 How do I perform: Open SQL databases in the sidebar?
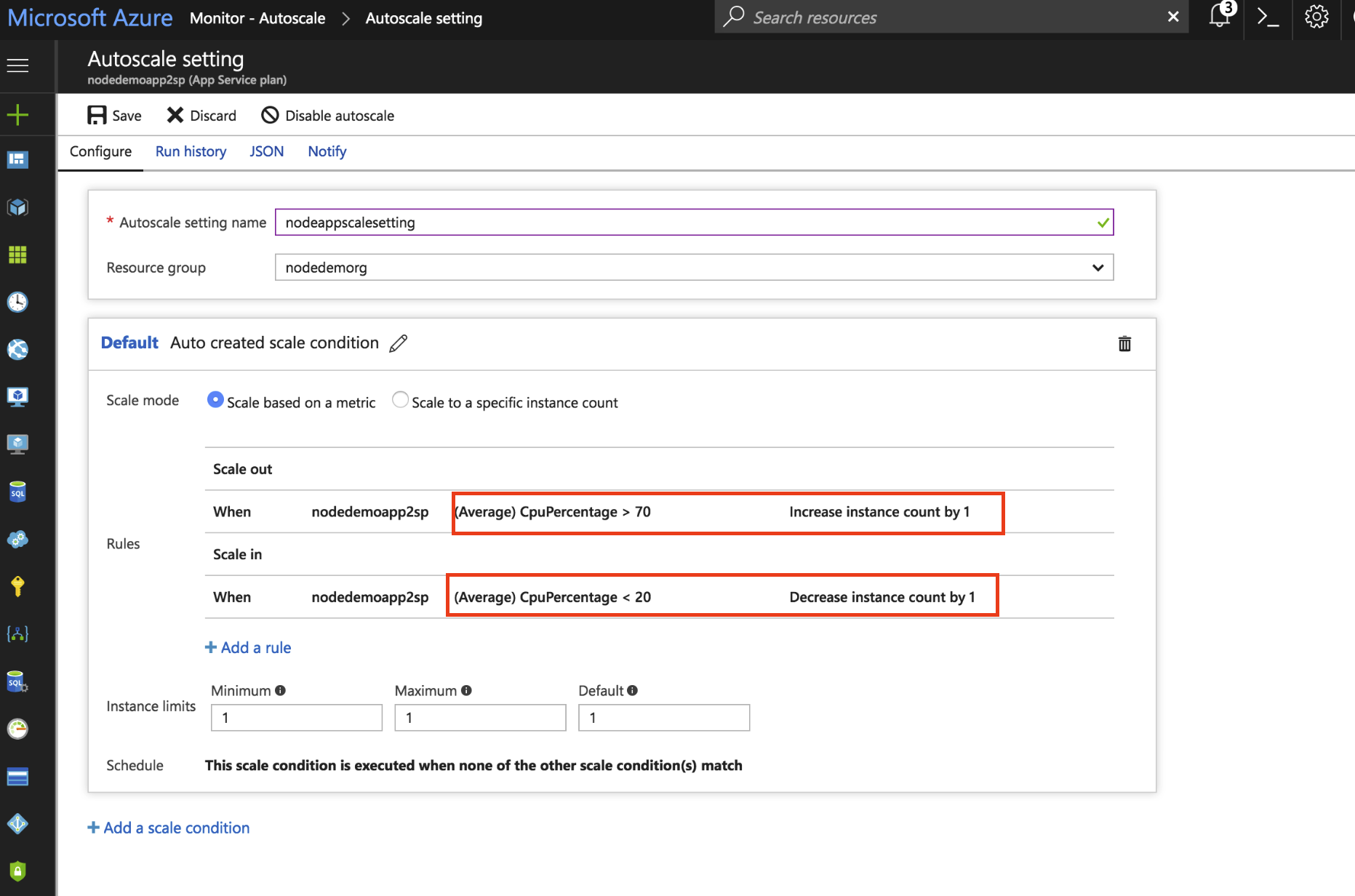17,491
